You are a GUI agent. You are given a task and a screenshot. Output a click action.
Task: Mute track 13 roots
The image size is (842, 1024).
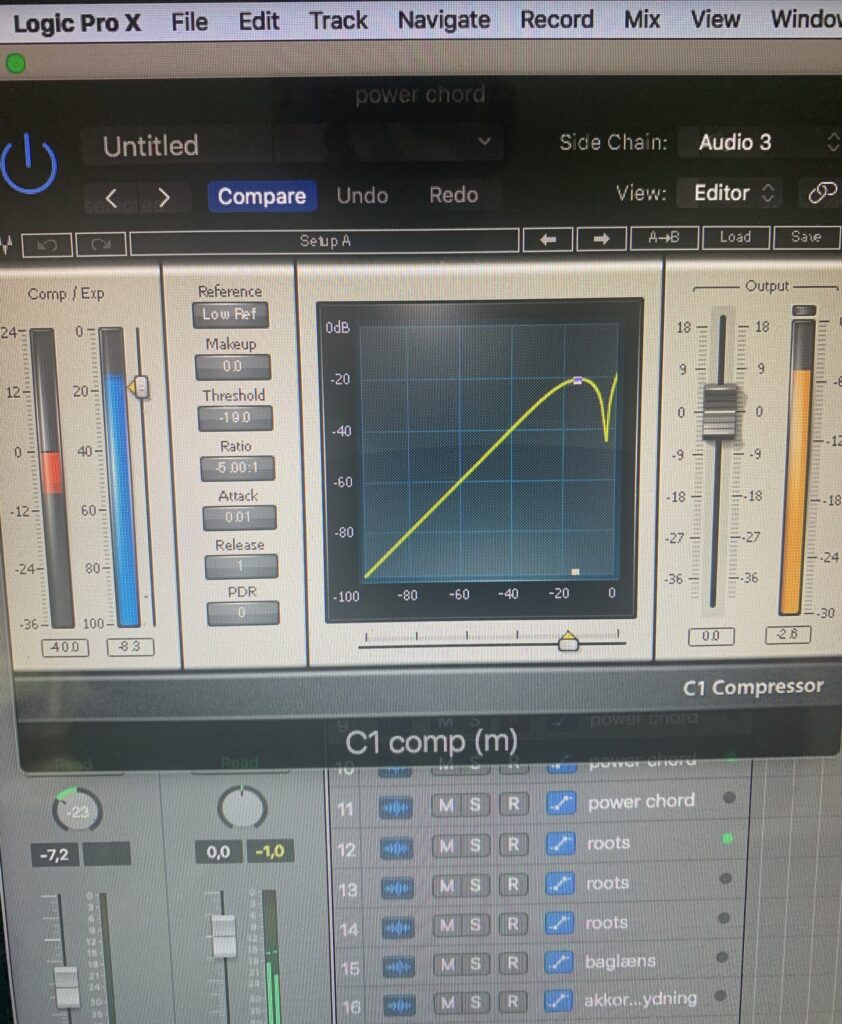click(447, 886)
